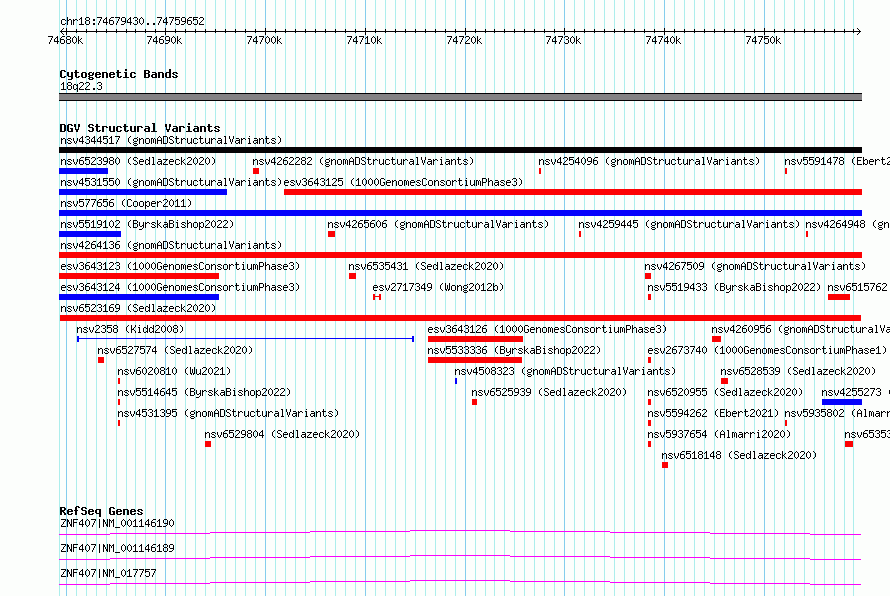The image size is (890, 596).
Task: Click the nsv4531395 (gnomADStructuralVariants) label
Action: click(x=228, y=413)
